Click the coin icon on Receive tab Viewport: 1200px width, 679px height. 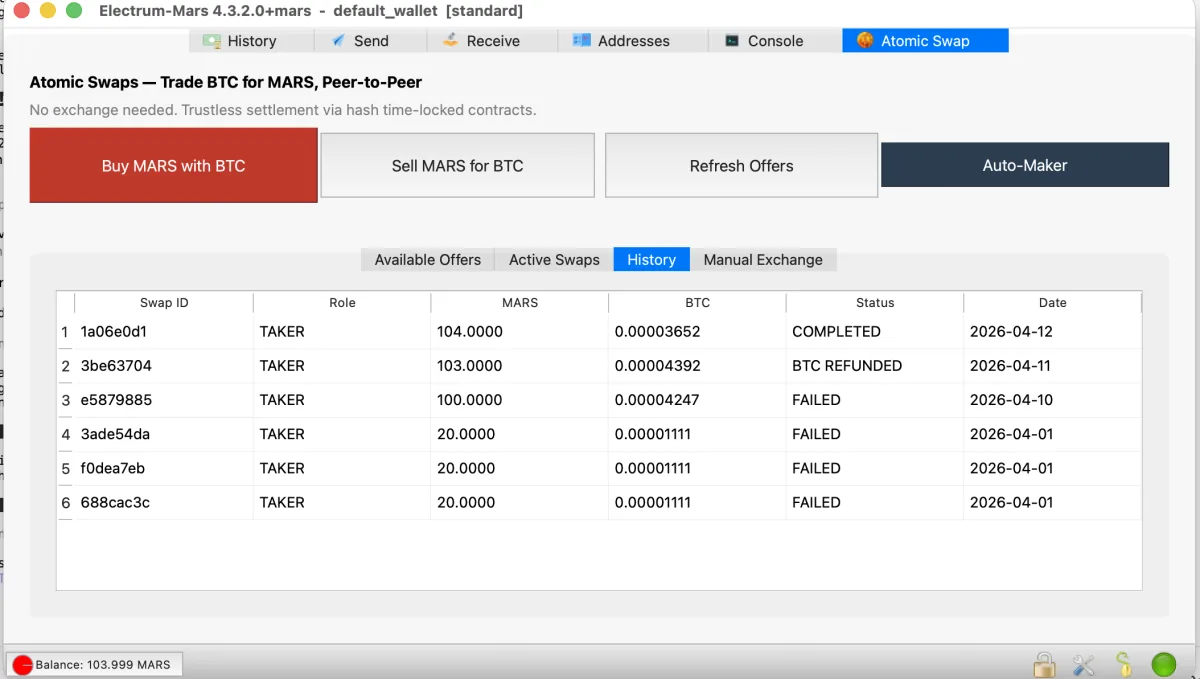pos(450,40)
